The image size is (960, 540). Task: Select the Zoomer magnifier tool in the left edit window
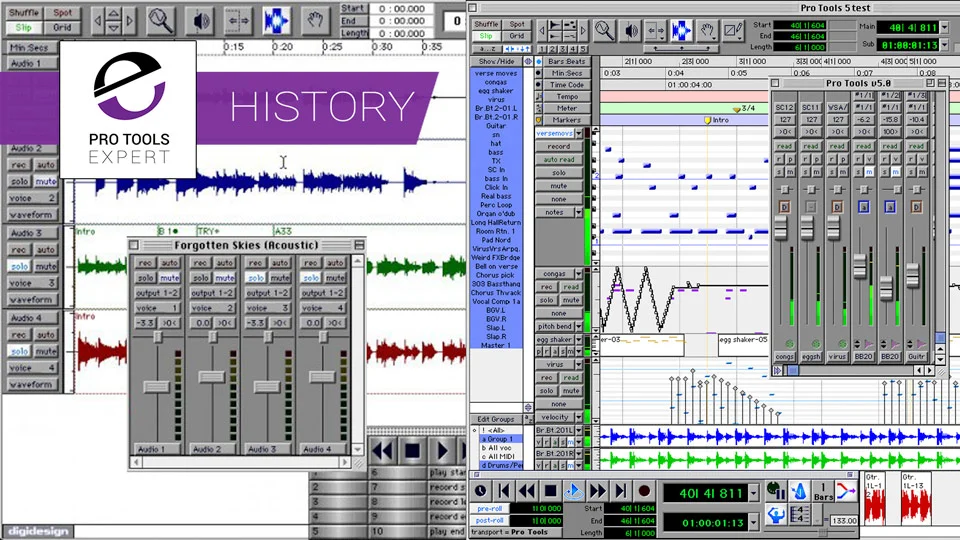(x=160, y=21)
